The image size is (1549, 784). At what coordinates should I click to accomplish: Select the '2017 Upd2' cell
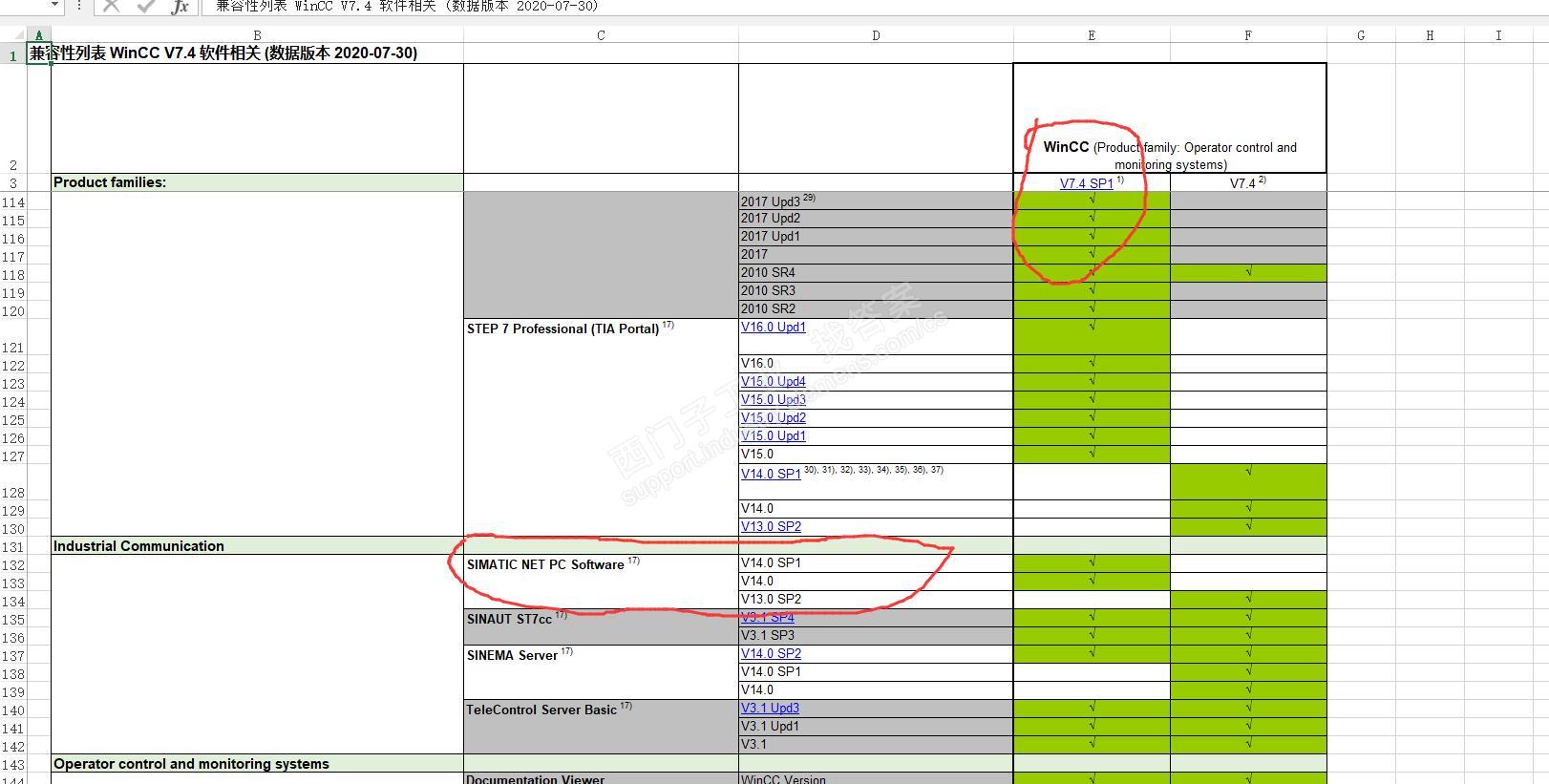pos(876,219)
